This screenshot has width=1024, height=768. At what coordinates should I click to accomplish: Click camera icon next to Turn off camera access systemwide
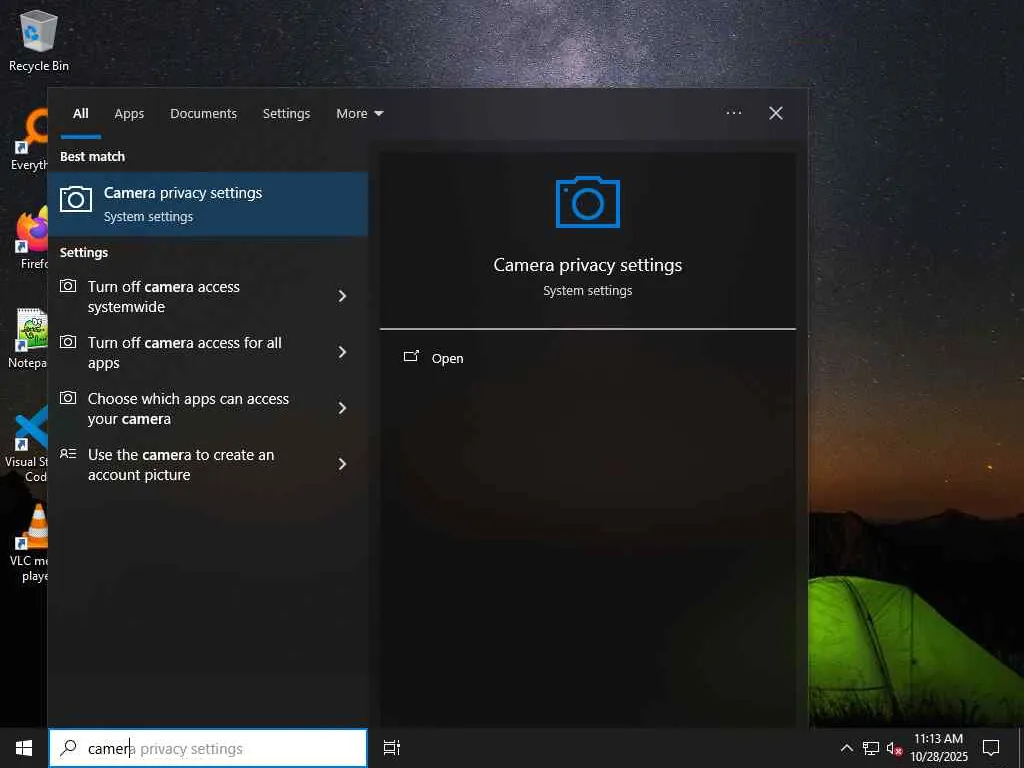68,286
